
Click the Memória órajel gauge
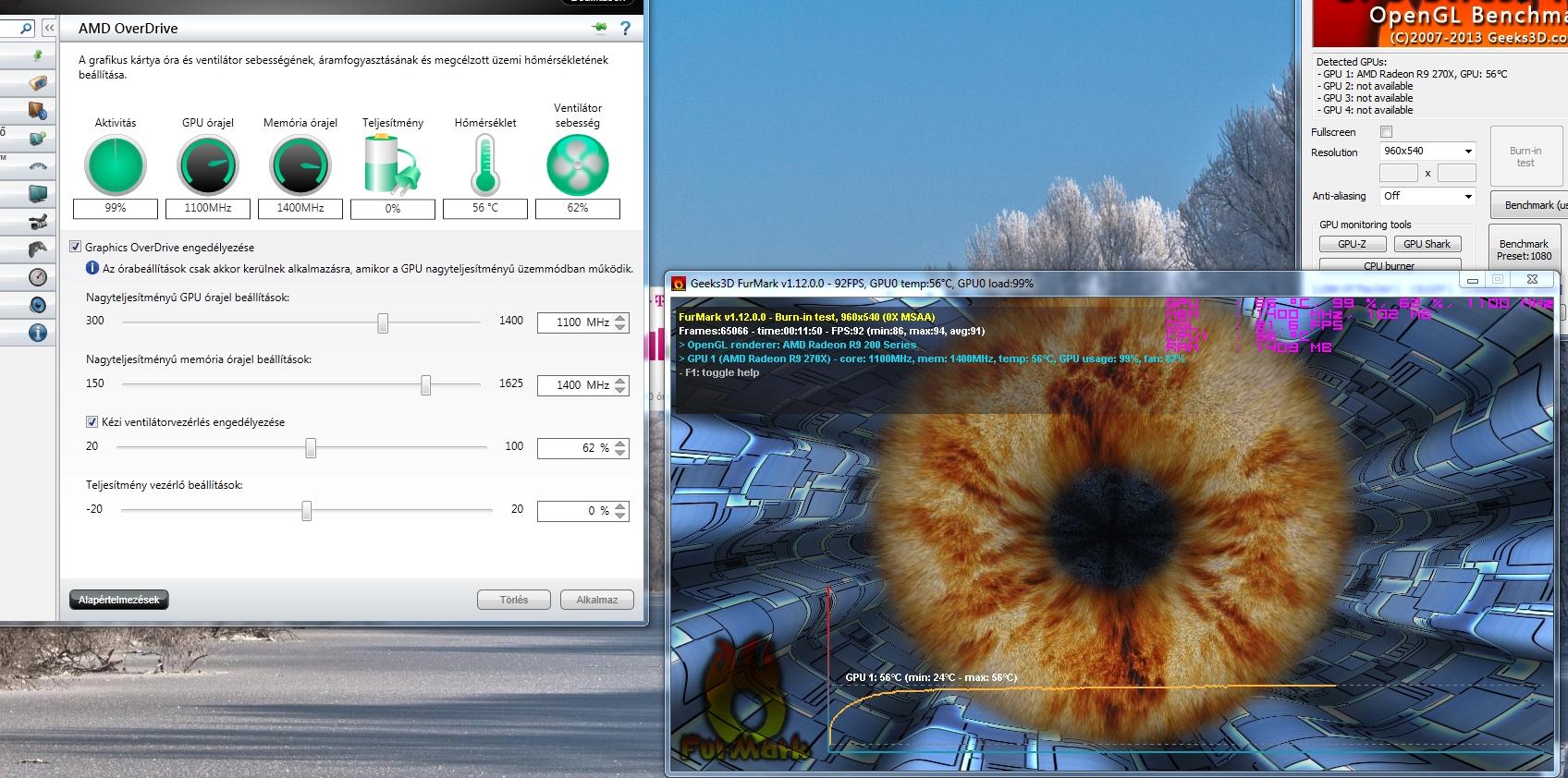pyautogui.click(x=300, y=165)
